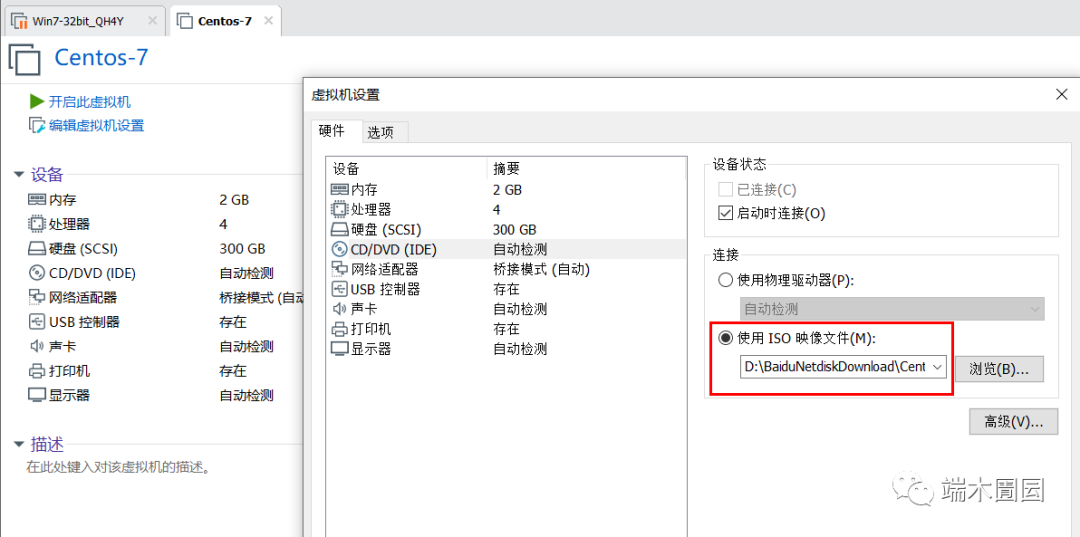Select the Centos-7 tab
The height and width of the screenshot is (537, 1080).
click(x=225, y=21)
